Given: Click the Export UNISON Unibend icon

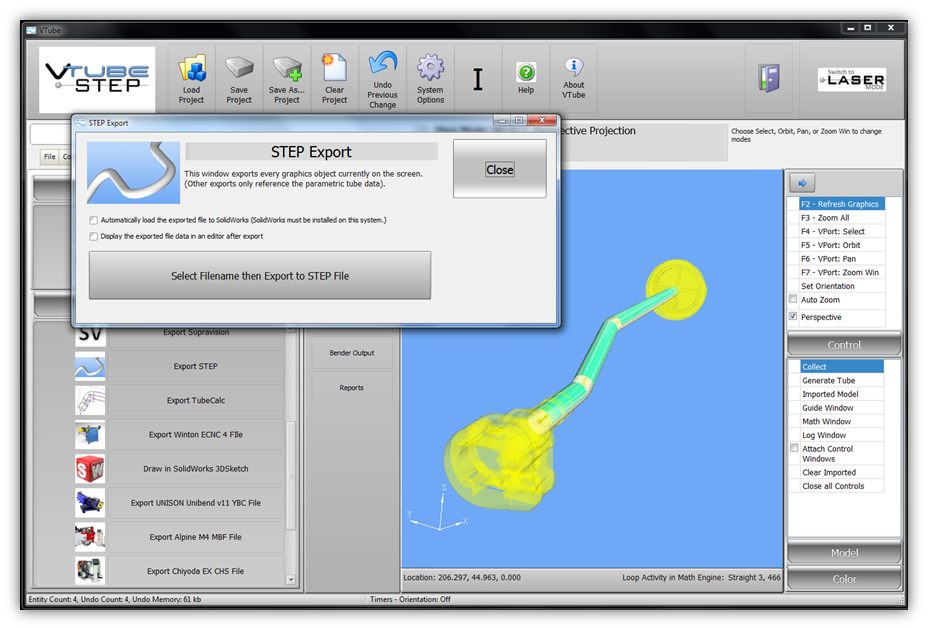Looking at the screenshot, I should [90, 503].
